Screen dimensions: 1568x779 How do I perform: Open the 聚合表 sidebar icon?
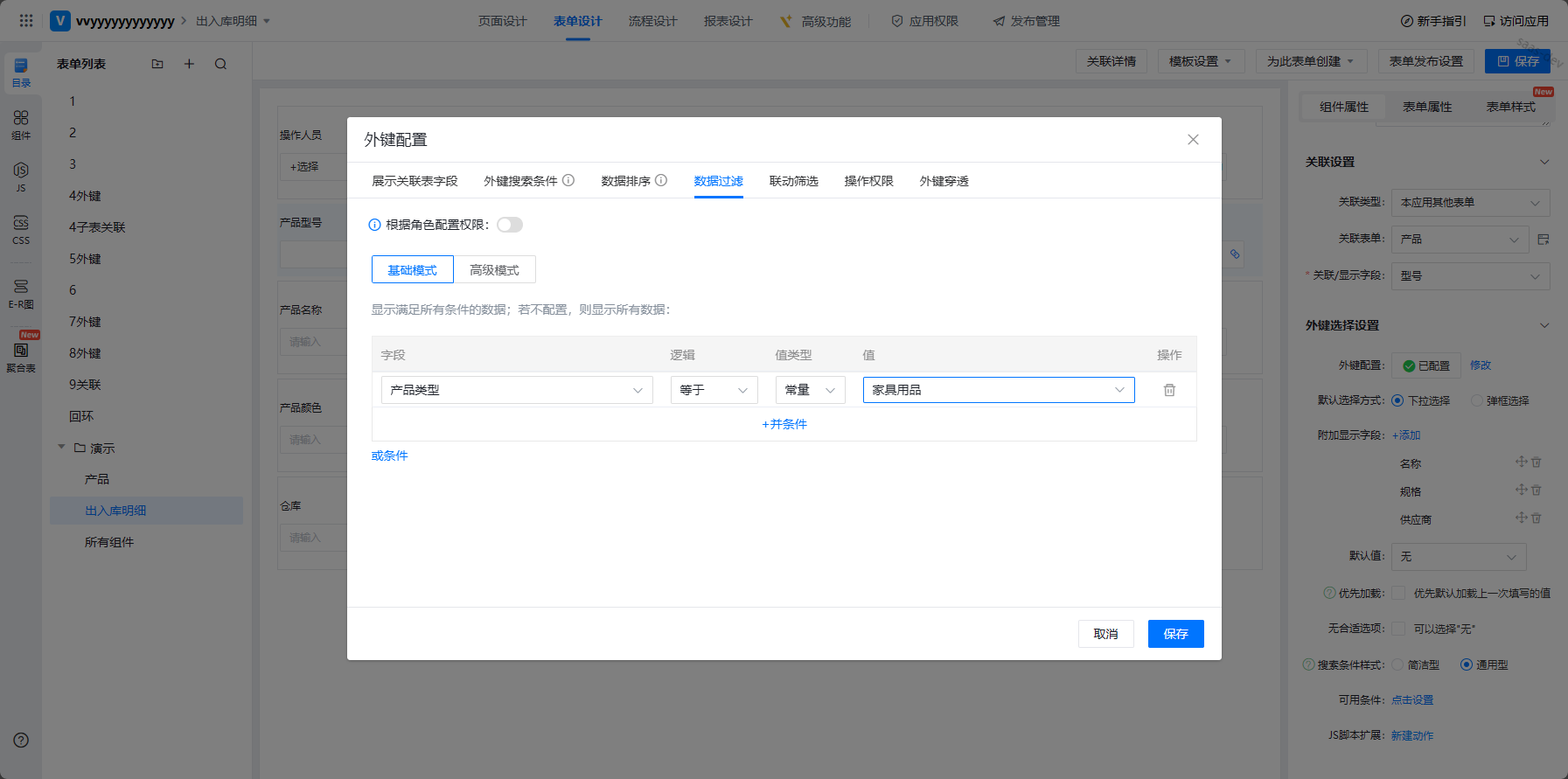tap(21, 357)
